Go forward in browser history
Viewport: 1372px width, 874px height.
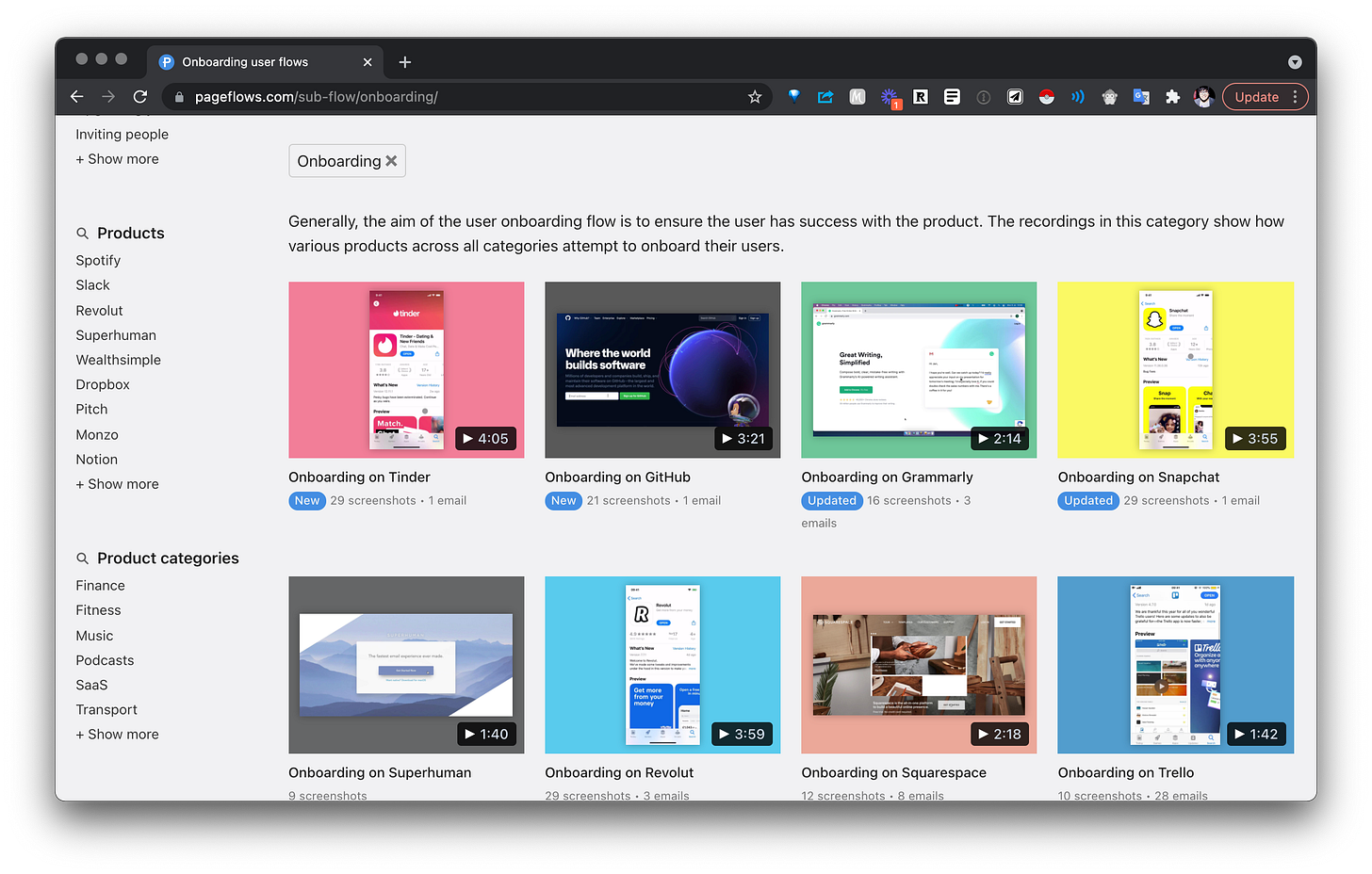[x=108, y=97]
